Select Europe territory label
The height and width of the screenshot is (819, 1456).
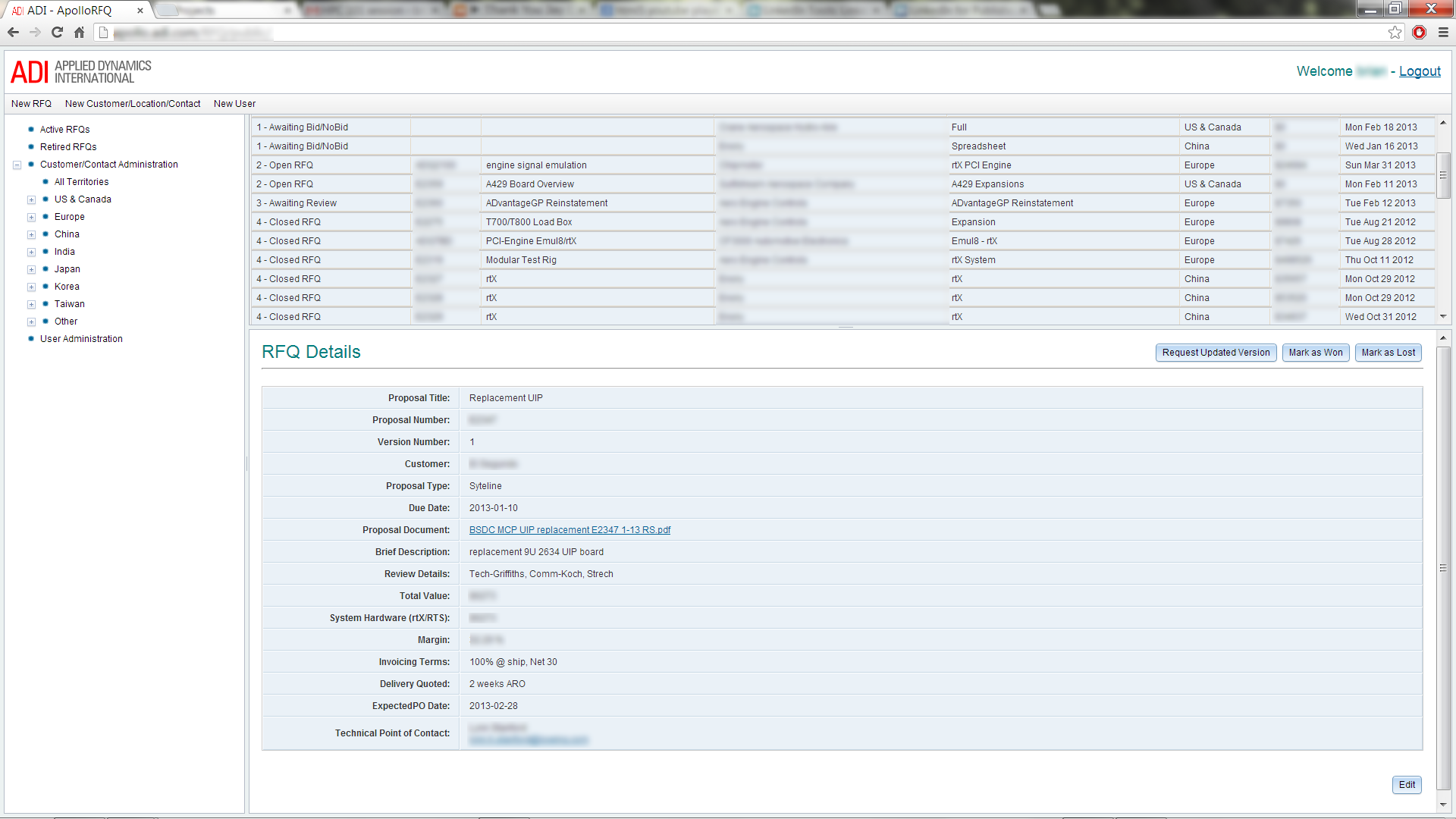pyautogui.click(x=69, y=217)
